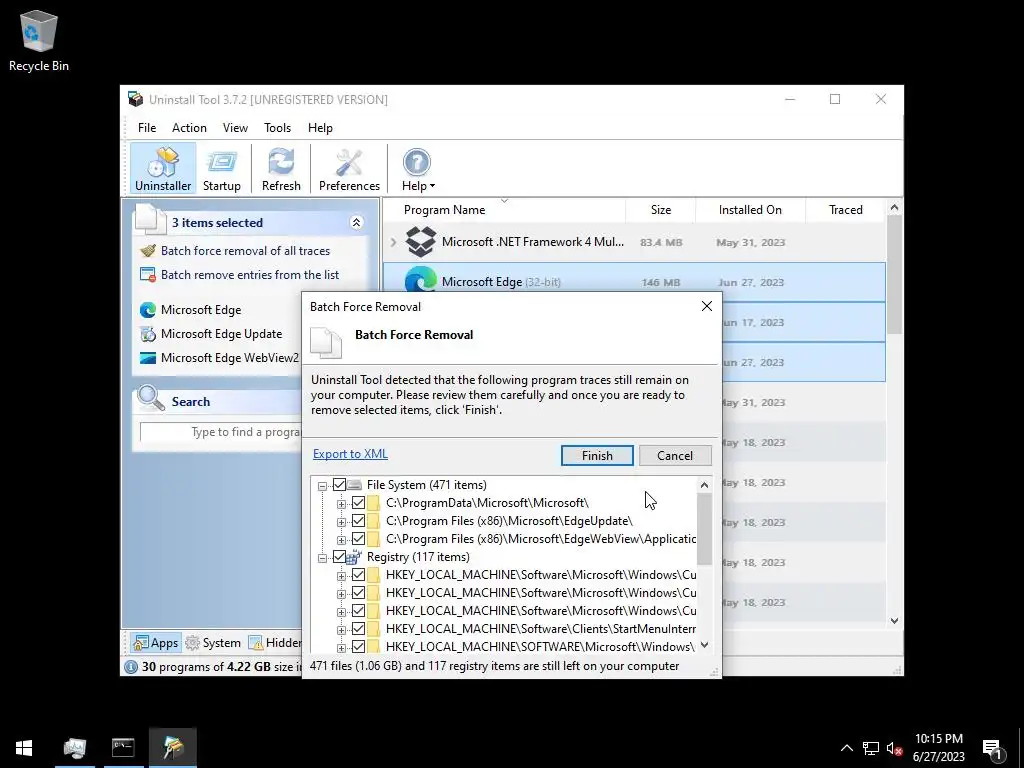
Task: Collapse the File System tree node
Action: click(x=322, y=486)
